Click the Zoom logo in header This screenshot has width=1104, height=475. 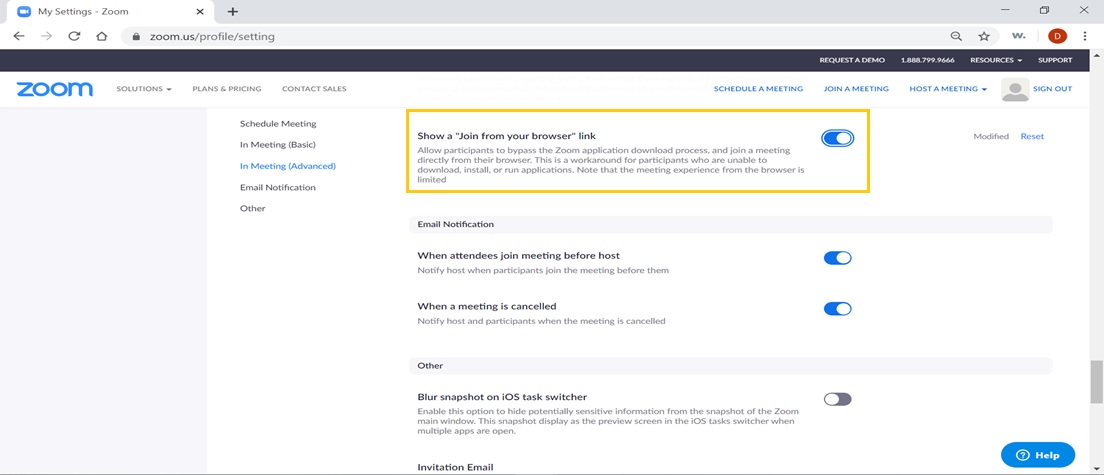pyautogui.click(x=55, y=89)
